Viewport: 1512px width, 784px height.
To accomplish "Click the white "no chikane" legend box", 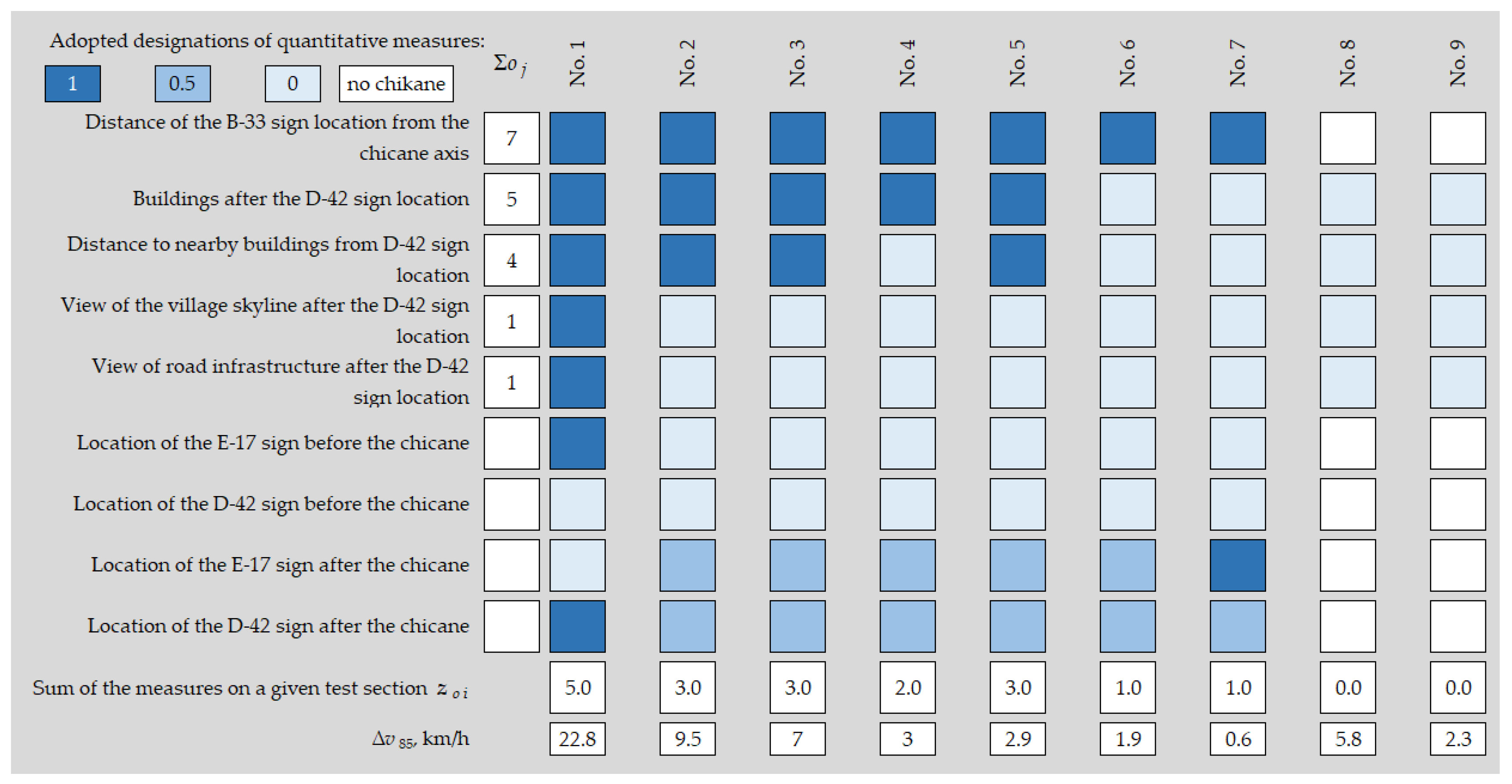I will 396,83.
